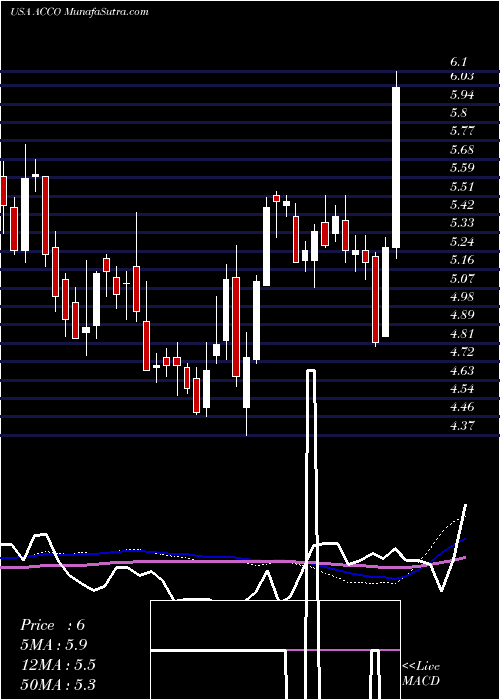The height and width of the screenshot is (700, 500).
Task: Click the 5.94 price axis label
Action: coord(462,95)
